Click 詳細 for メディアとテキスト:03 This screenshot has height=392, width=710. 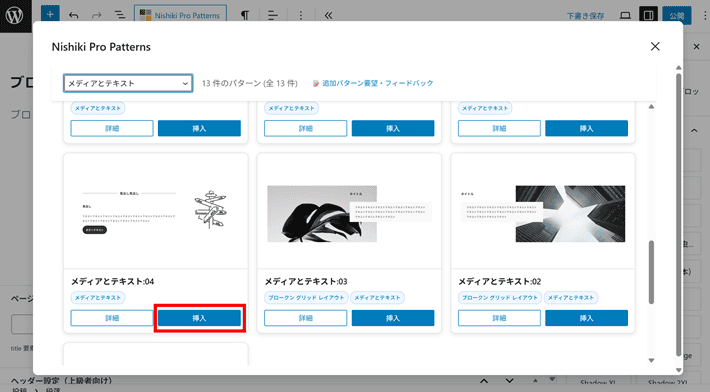[306, 318]
